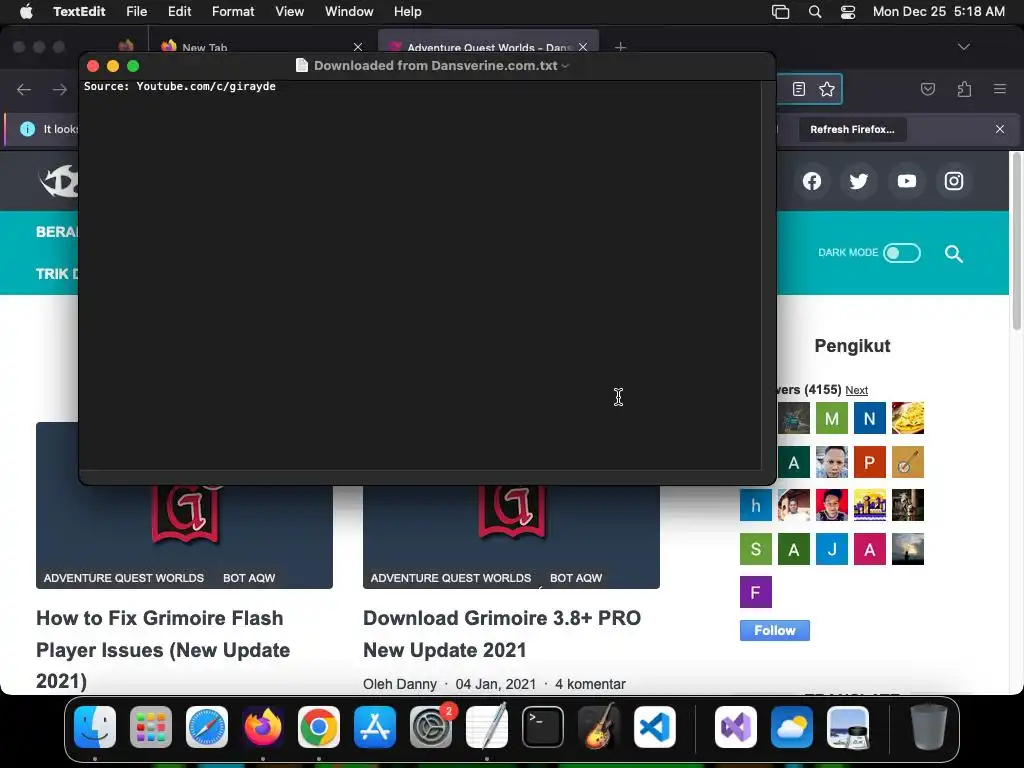Click the blue Follow button

[775, 630]
